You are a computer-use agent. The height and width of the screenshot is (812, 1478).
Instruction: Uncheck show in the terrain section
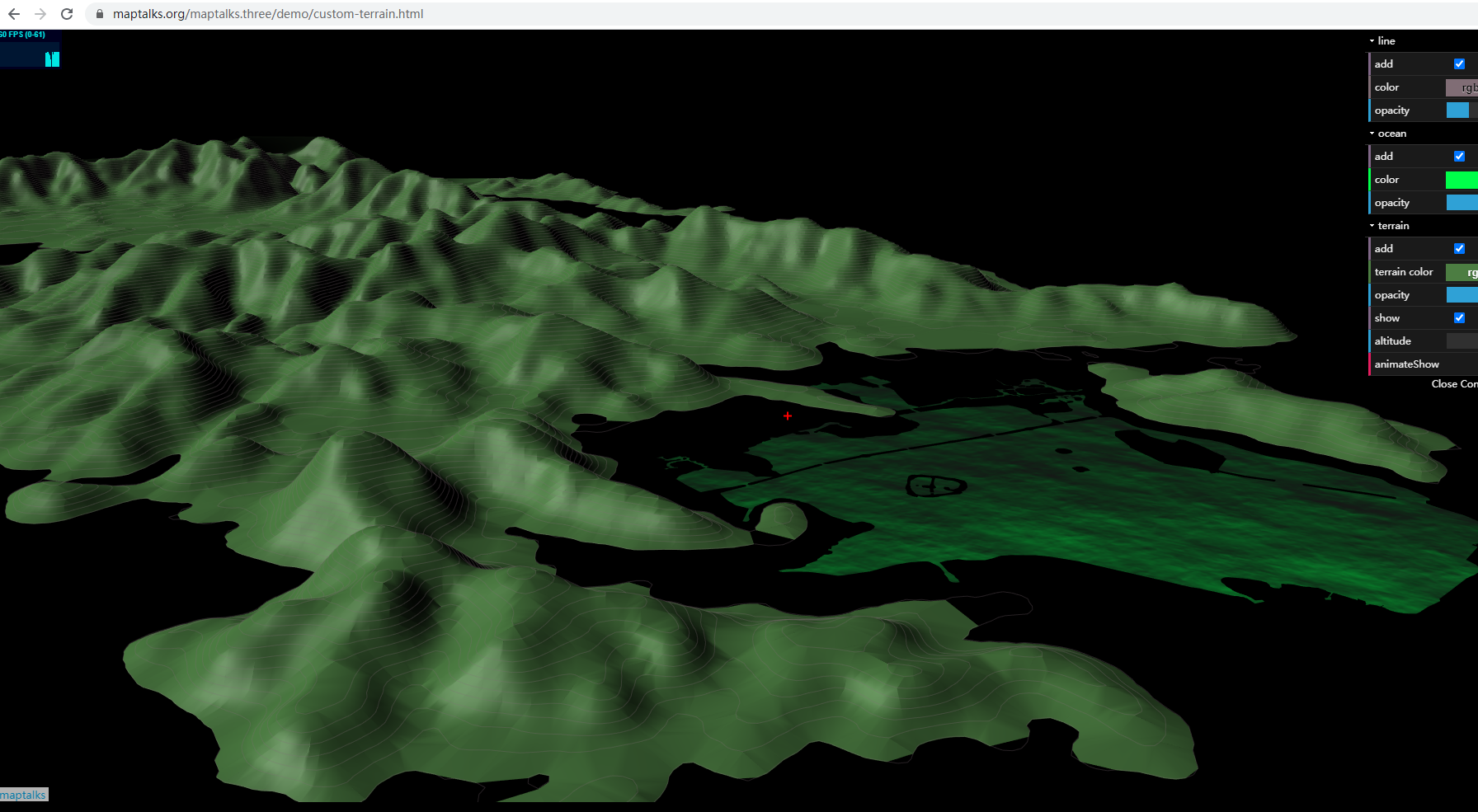[1460, 317]
